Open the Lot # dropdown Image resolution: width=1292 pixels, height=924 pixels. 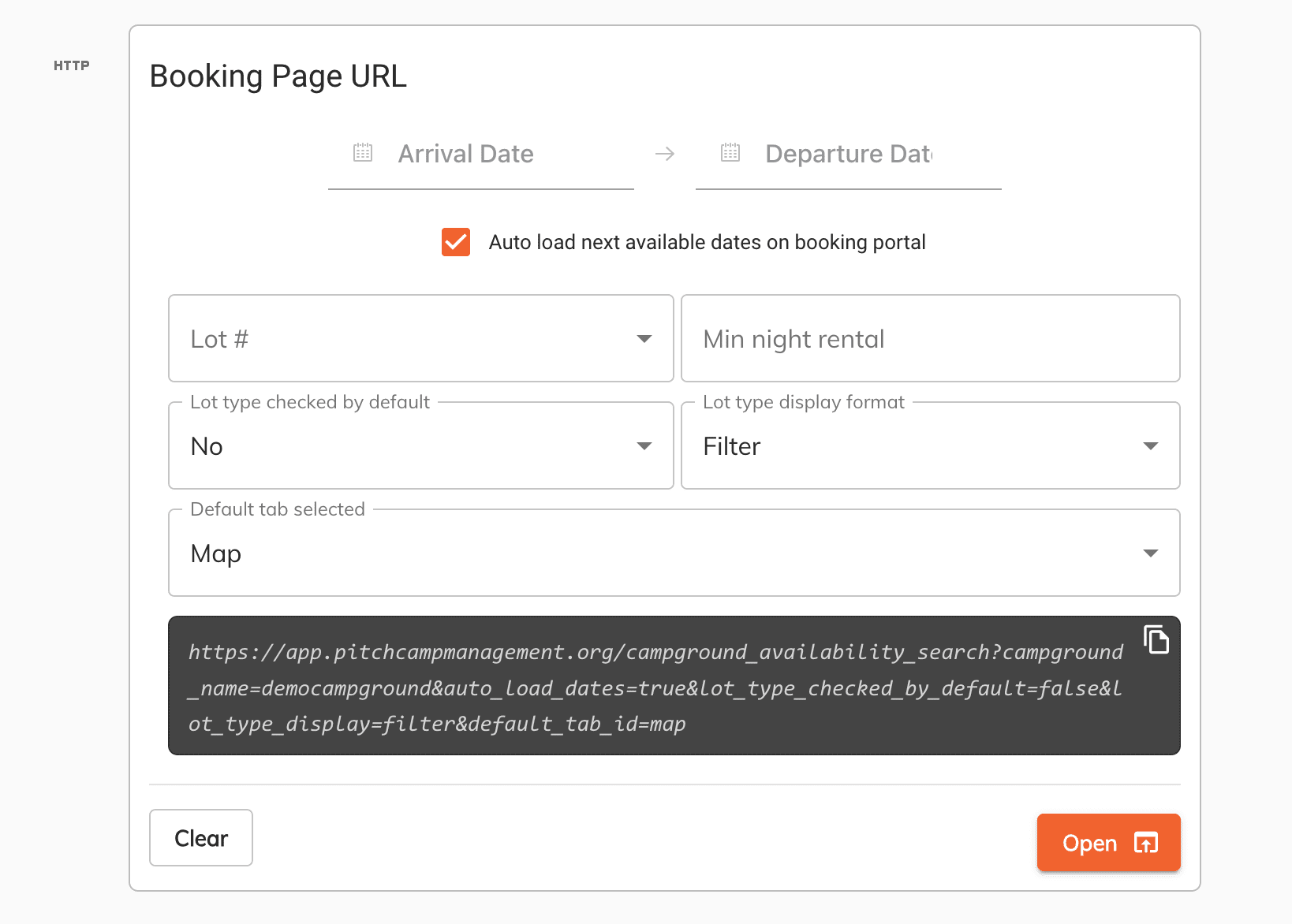coord(421,338)
